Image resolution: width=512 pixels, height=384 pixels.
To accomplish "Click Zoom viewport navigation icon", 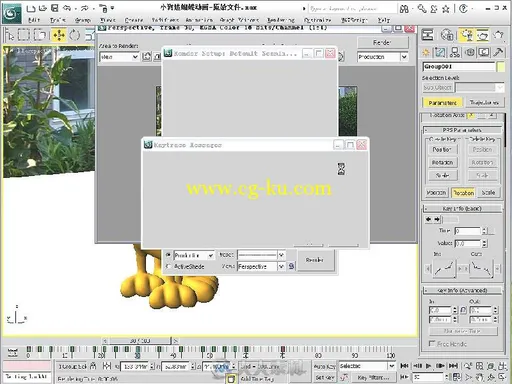I will pos(468,366).
